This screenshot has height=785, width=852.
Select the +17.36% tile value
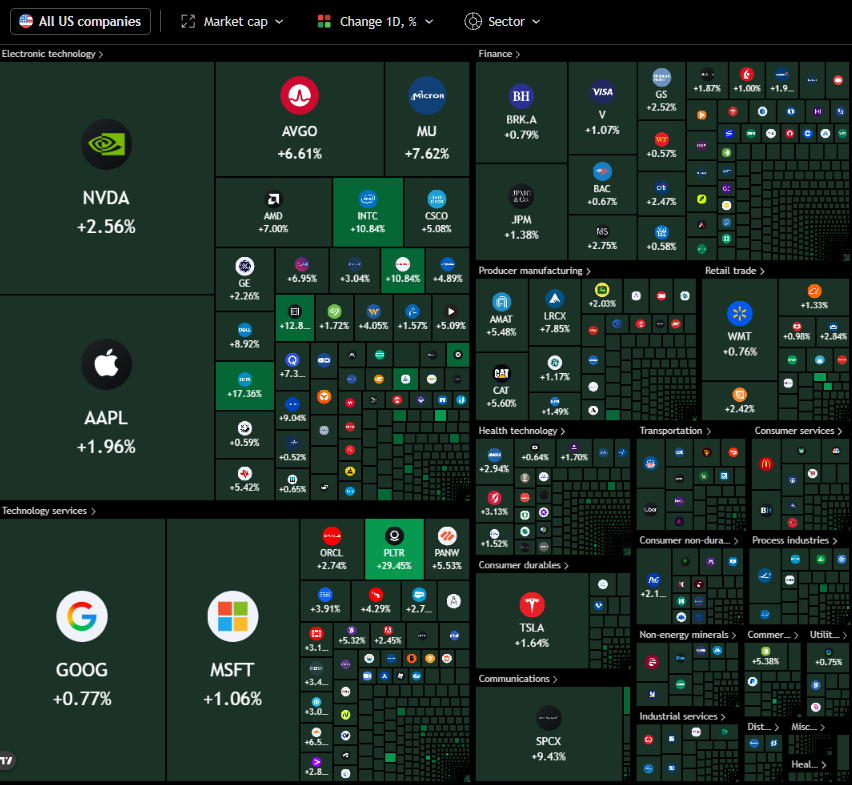pos(244,393)
